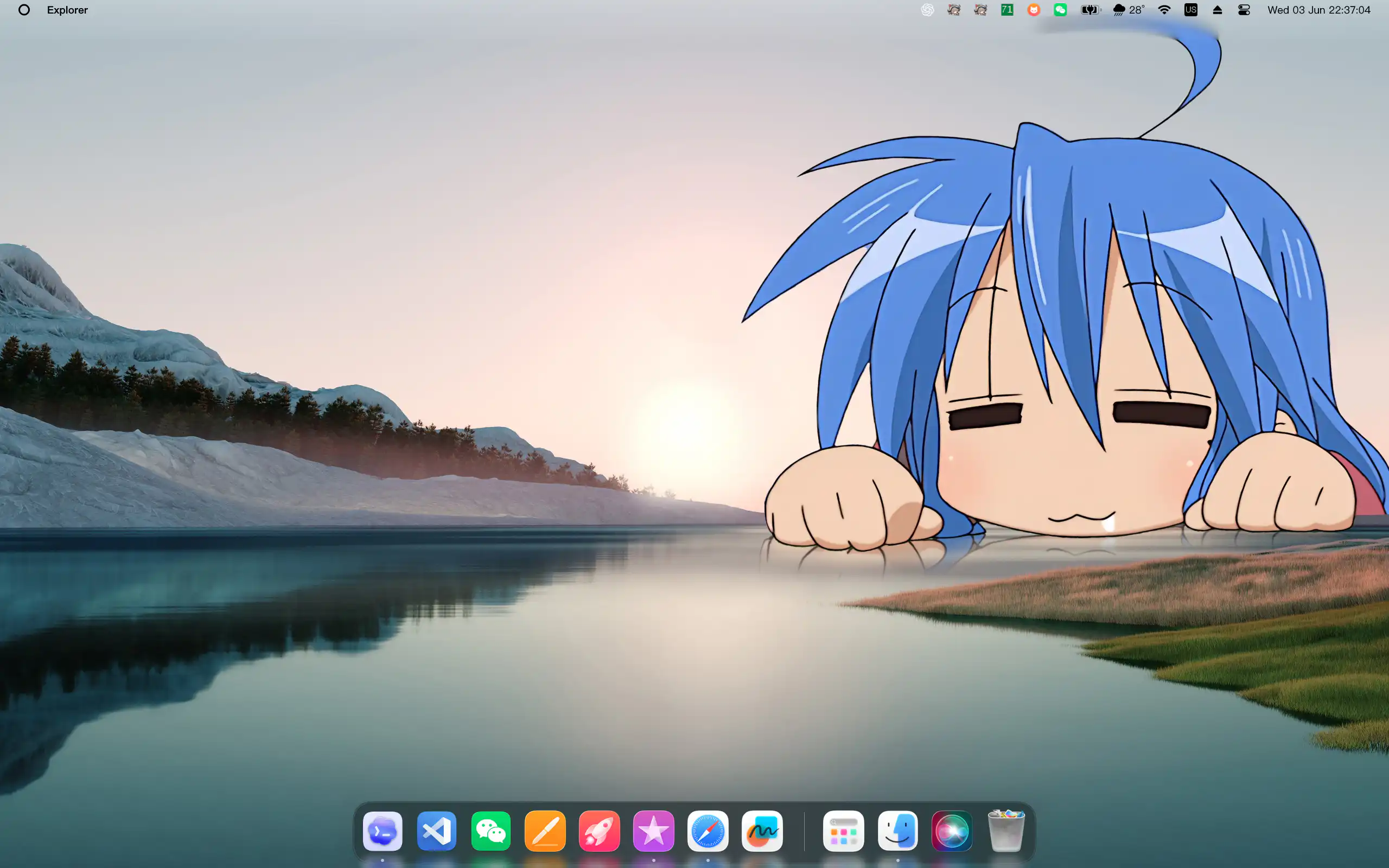Open Visual Studio Code from the dock
Screen dimensions: 1389x868
[x=437, y=831]
